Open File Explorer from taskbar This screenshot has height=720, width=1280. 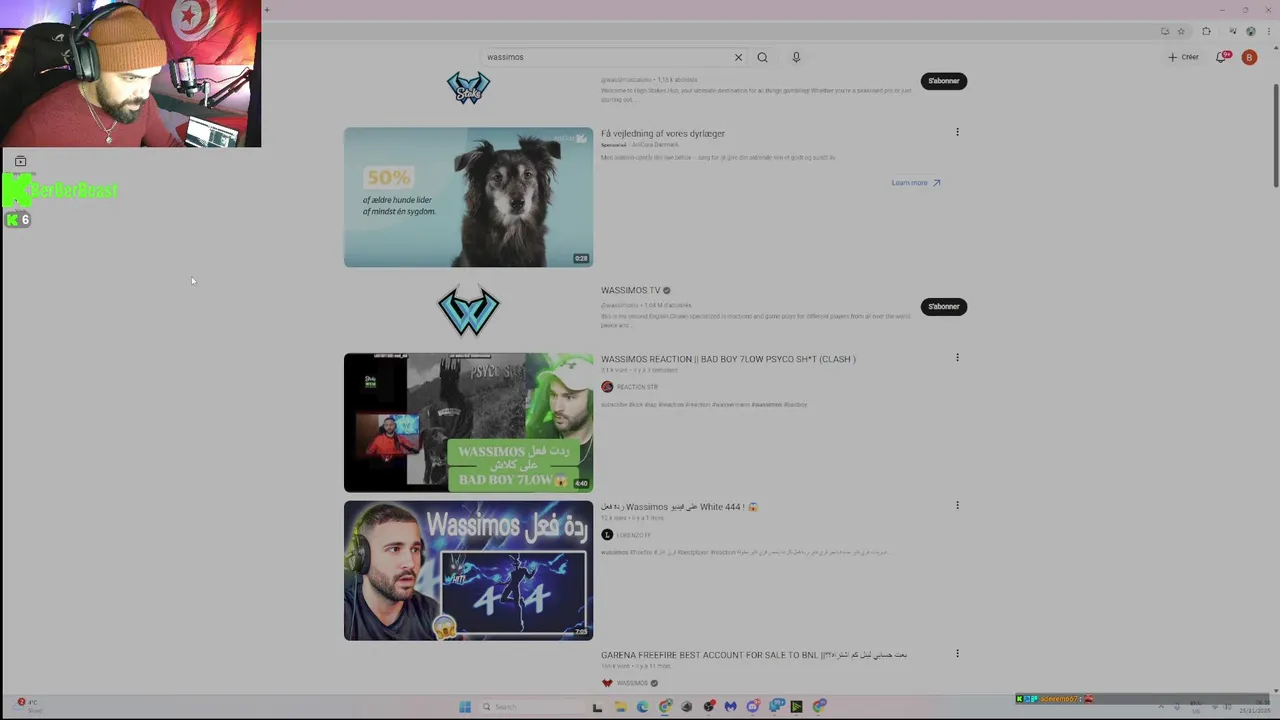click(x=620, y=707)
